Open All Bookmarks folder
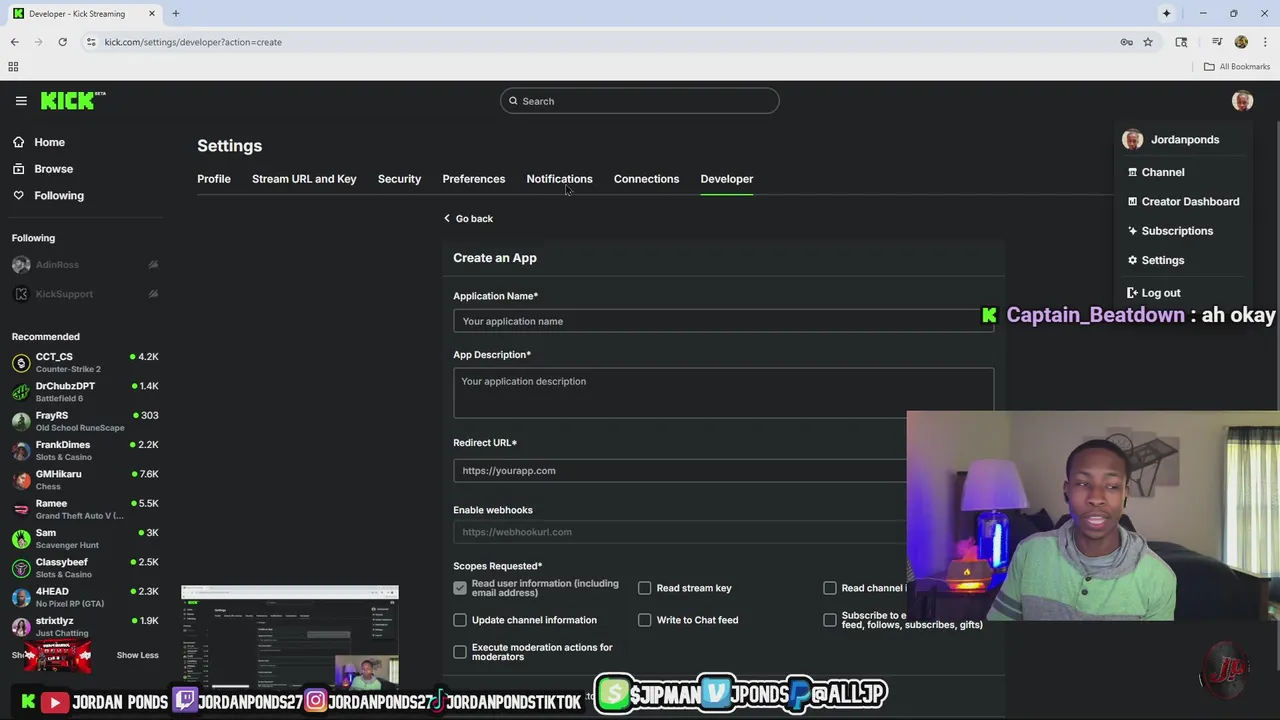 click(x=1237, y=67)
